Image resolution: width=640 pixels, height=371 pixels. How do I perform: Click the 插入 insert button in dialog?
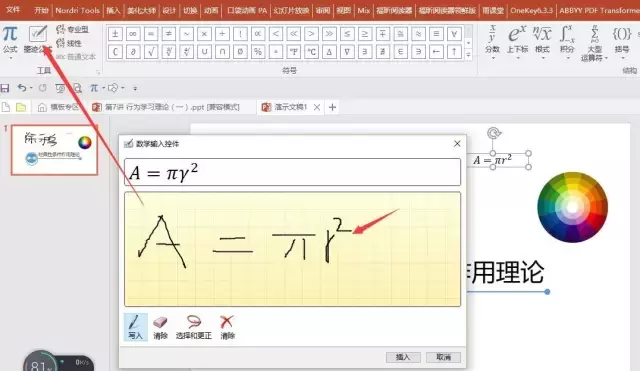403,357
